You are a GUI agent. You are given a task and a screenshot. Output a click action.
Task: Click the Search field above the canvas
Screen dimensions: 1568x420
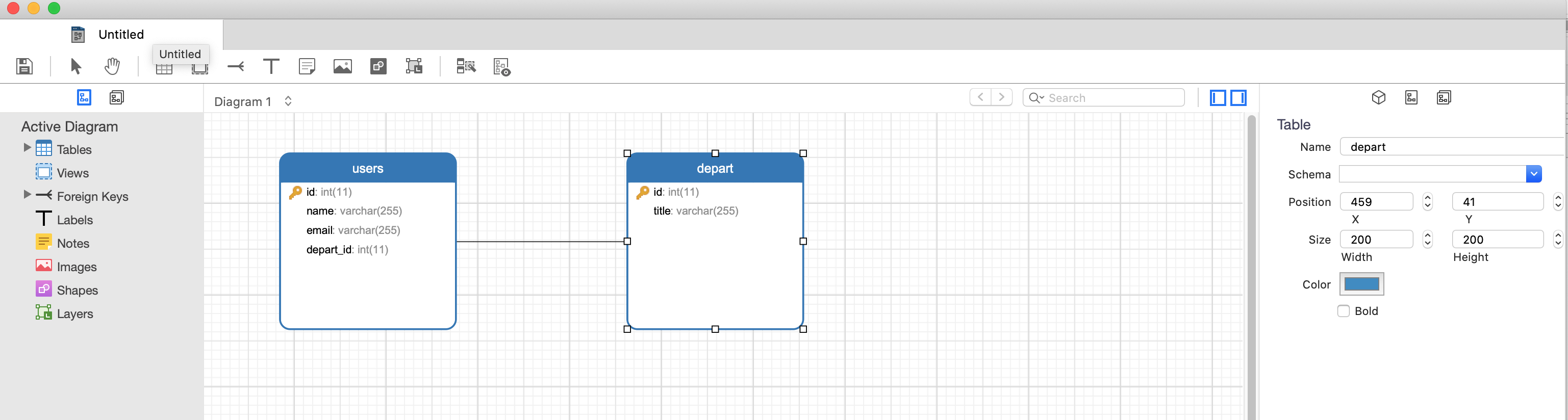coord(1103,97)
